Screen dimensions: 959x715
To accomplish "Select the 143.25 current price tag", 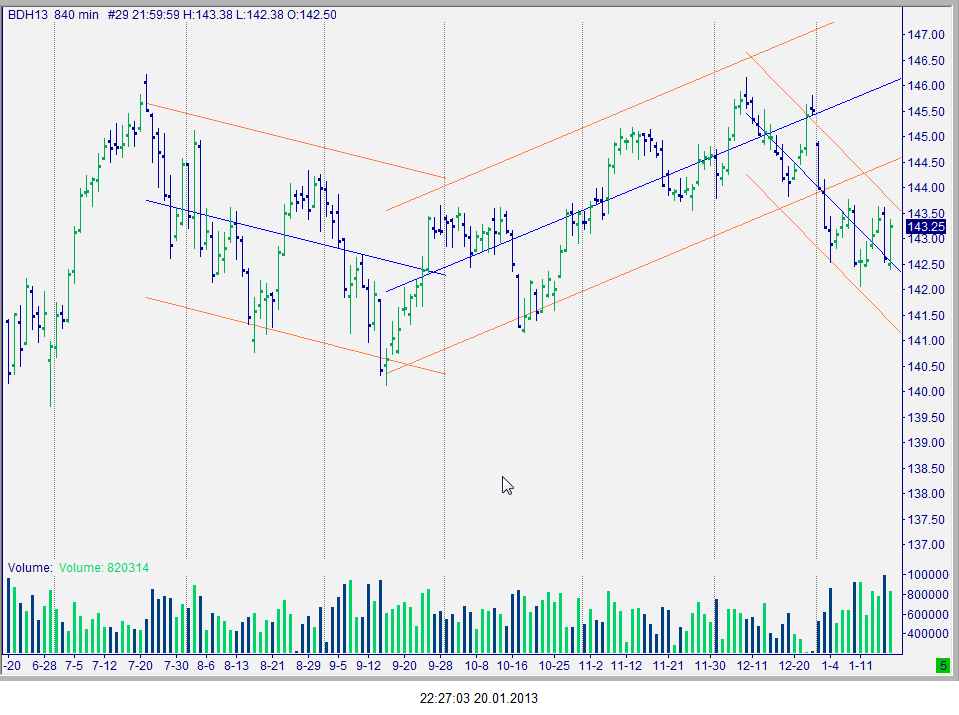I will point(926,227).
